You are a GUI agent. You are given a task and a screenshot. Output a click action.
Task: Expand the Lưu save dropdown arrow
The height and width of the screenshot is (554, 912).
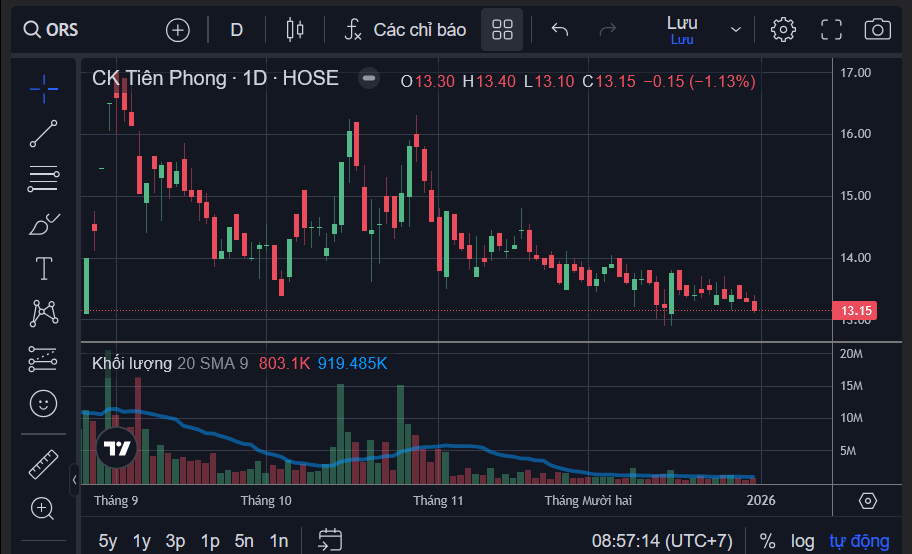736,30
